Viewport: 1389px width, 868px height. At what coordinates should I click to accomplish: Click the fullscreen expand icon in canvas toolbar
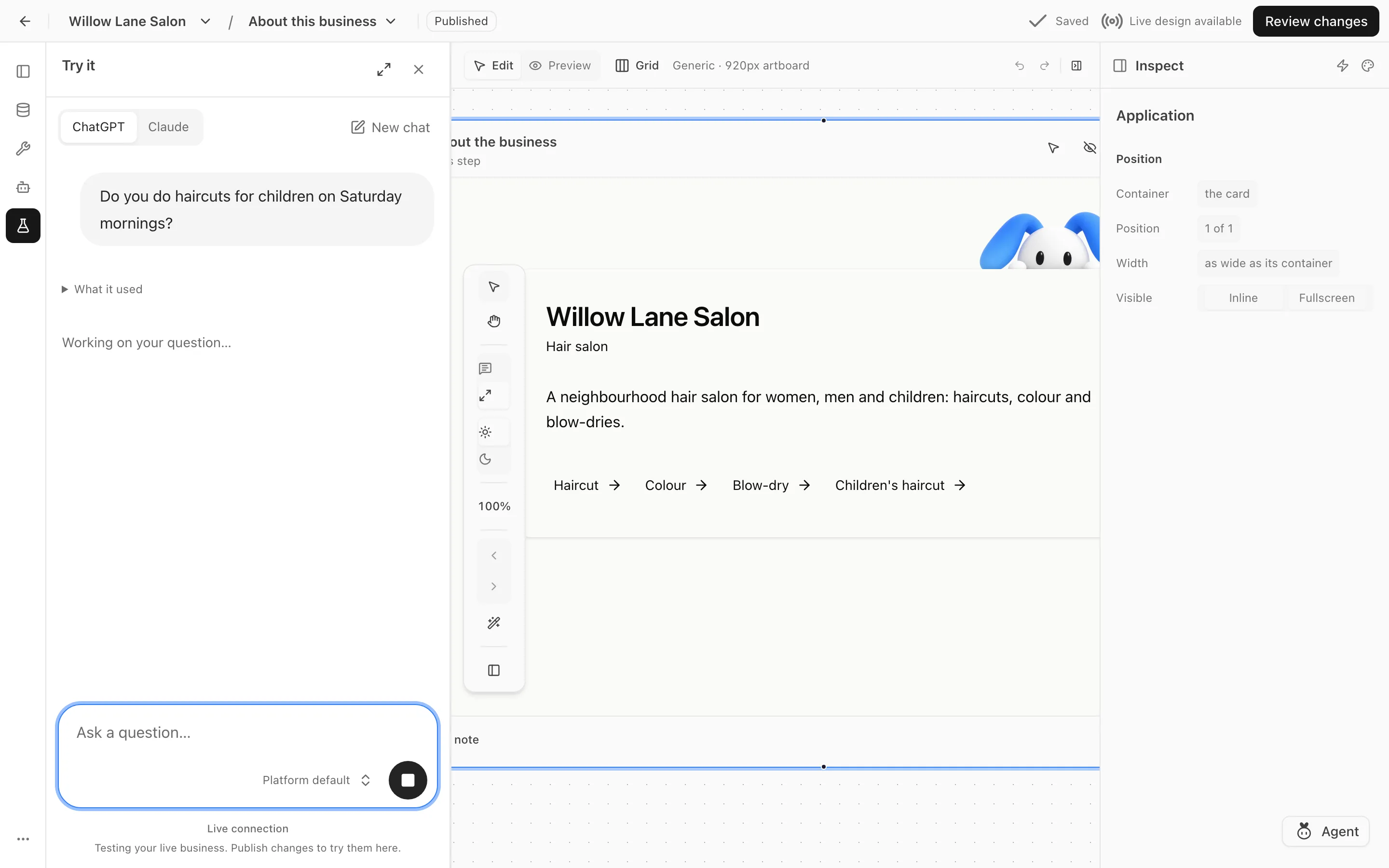click(485, 395)
